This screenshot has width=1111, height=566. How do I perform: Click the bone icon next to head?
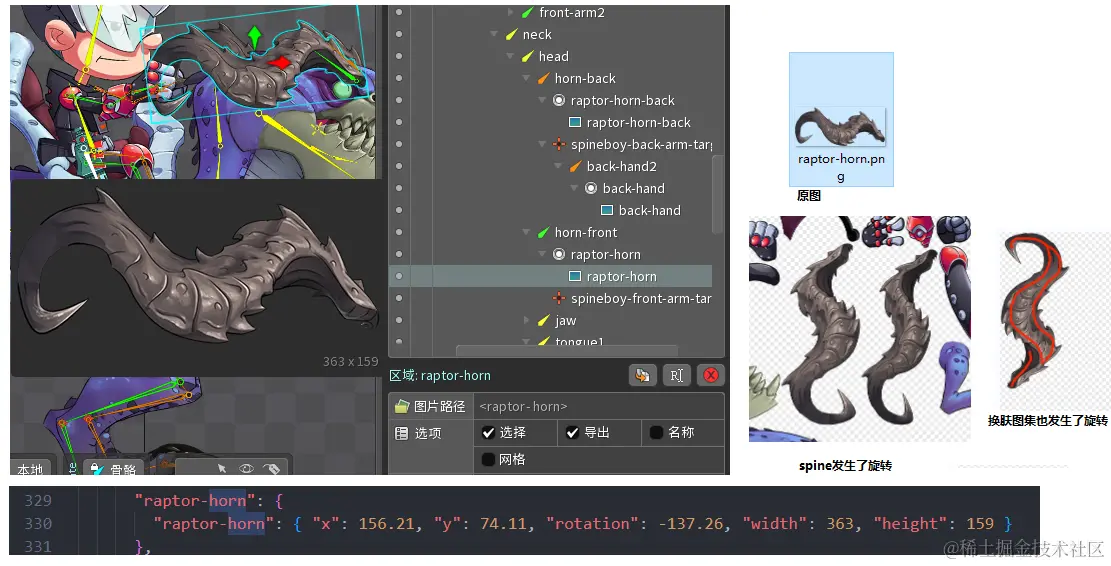tap(527, 57)
